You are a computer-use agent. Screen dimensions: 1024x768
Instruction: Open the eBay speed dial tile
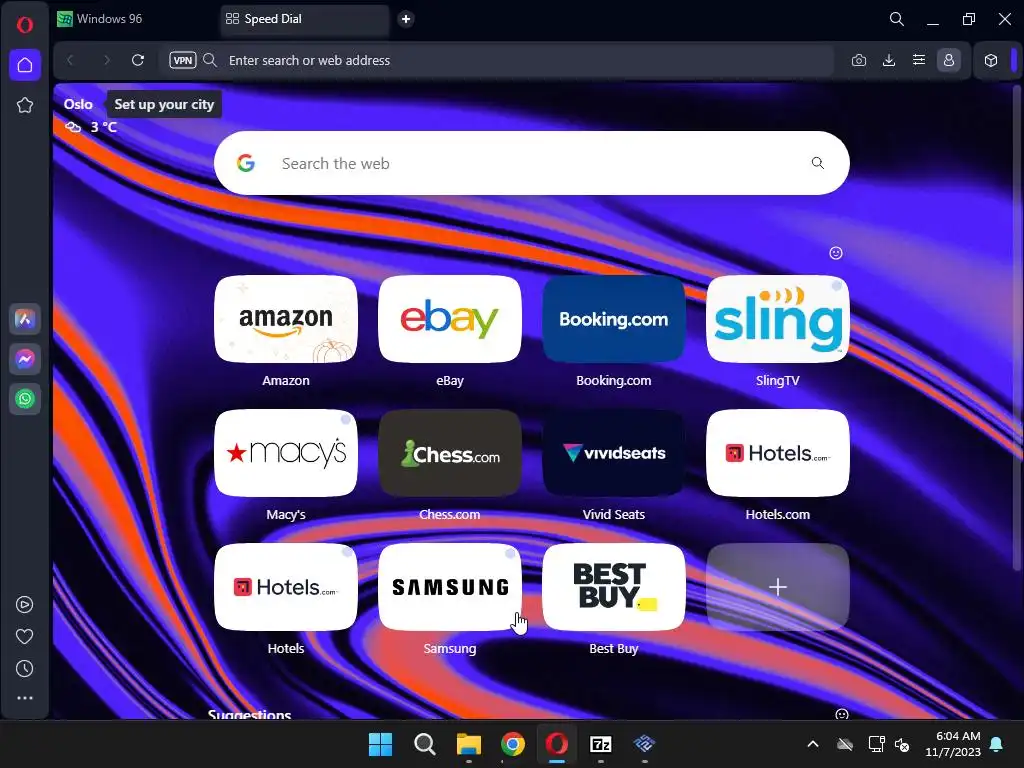pyautogui.click(x=450, y=319)
